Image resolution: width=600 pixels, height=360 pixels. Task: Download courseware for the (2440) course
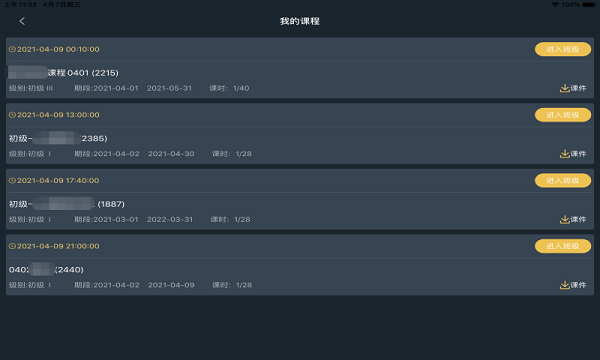(x=573, y=285)
